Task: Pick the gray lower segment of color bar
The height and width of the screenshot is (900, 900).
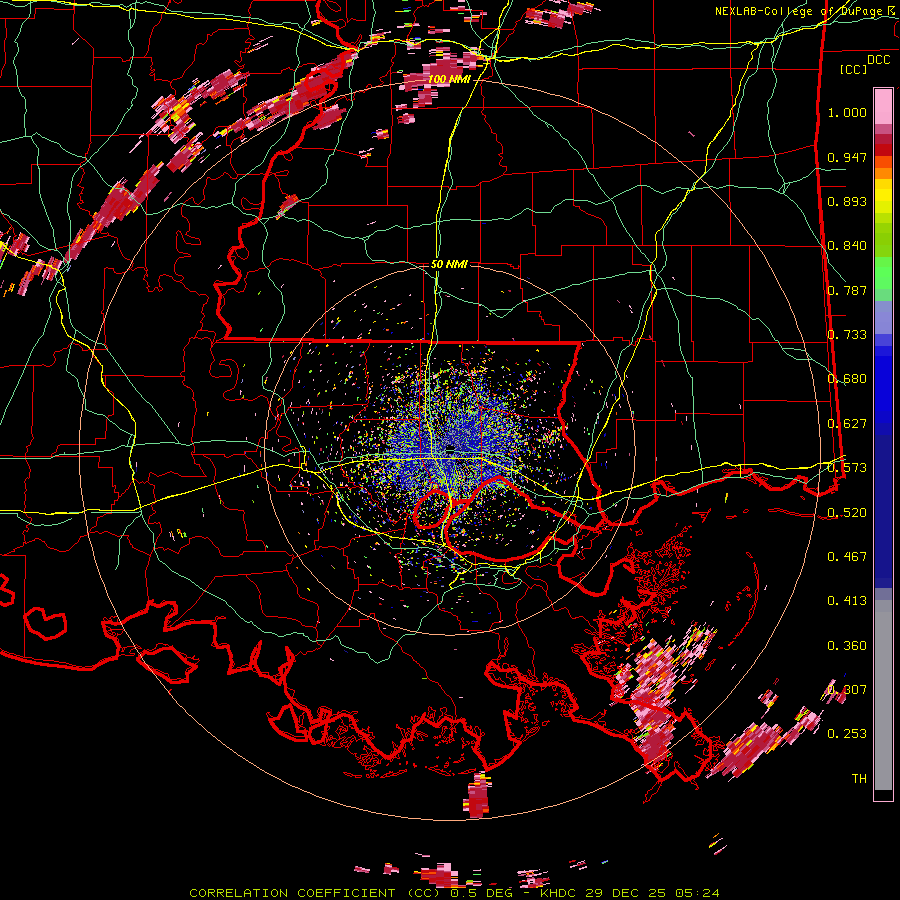Action: coord(883,695)
